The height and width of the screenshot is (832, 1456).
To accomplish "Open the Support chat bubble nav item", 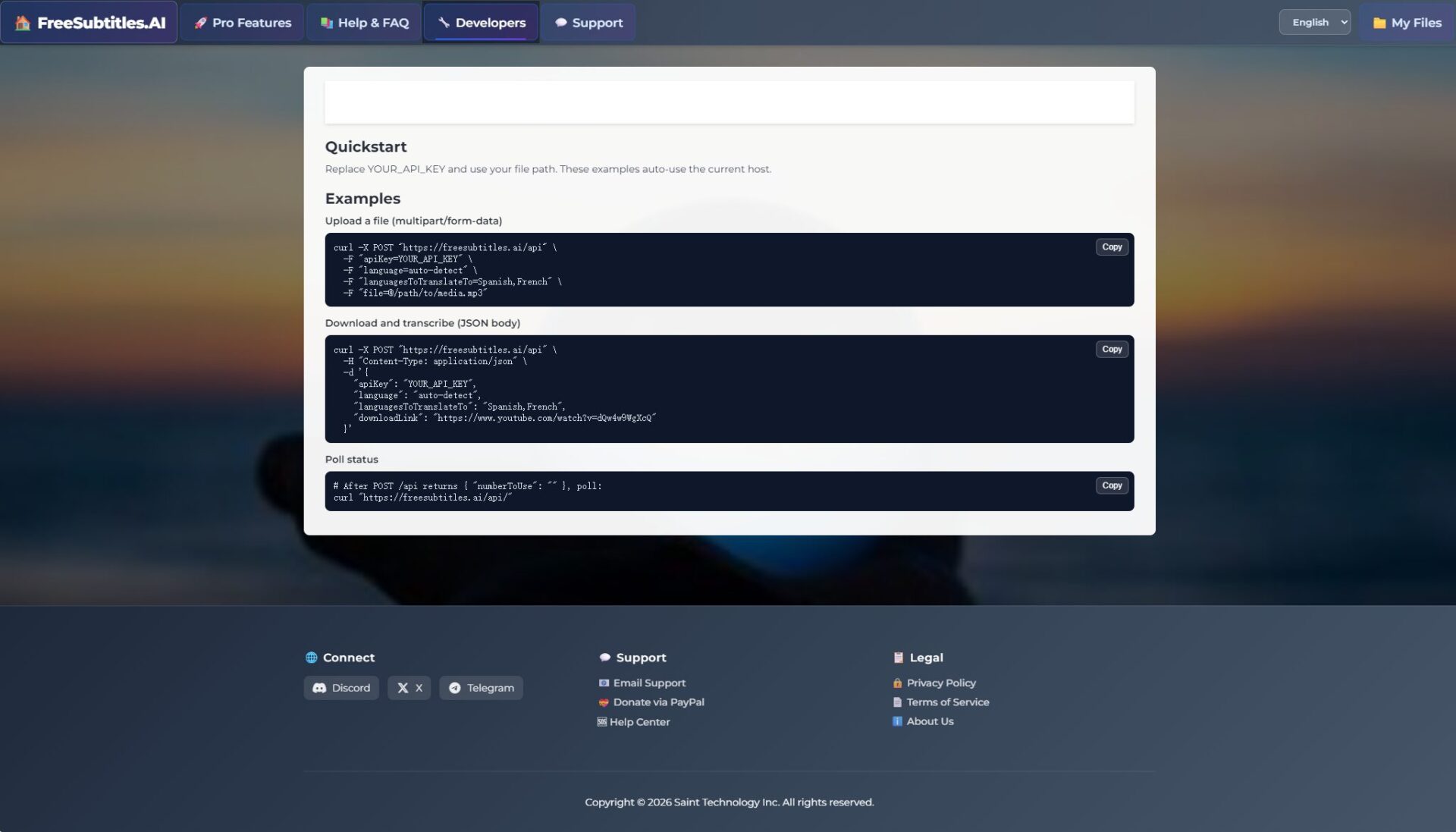I will pyautogui.click(x=588, y=23).
